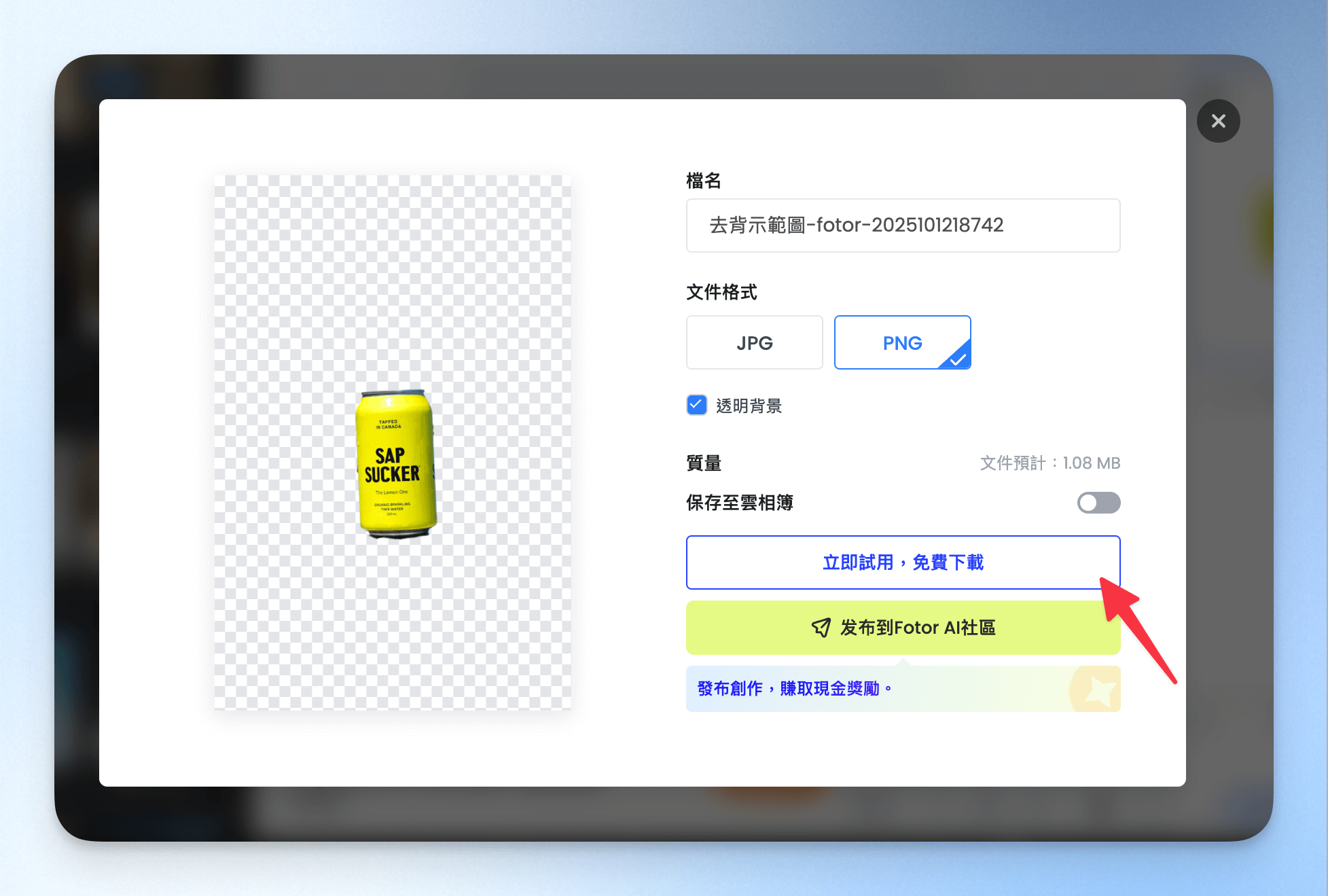
Task: Click the paper plane icon on publish button
Action: (821, 628)
